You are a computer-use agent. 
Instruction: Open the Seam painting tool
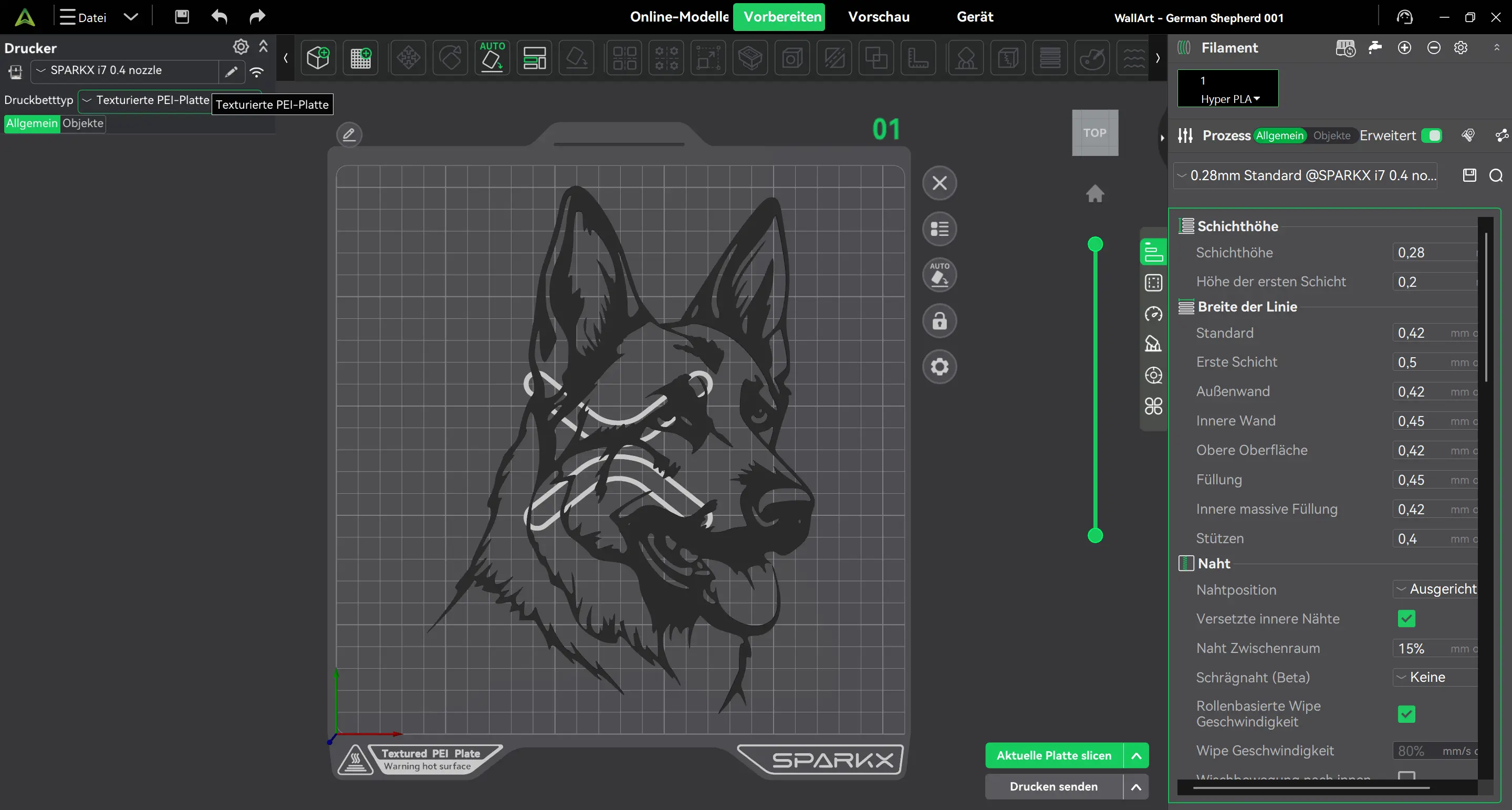1008,58
